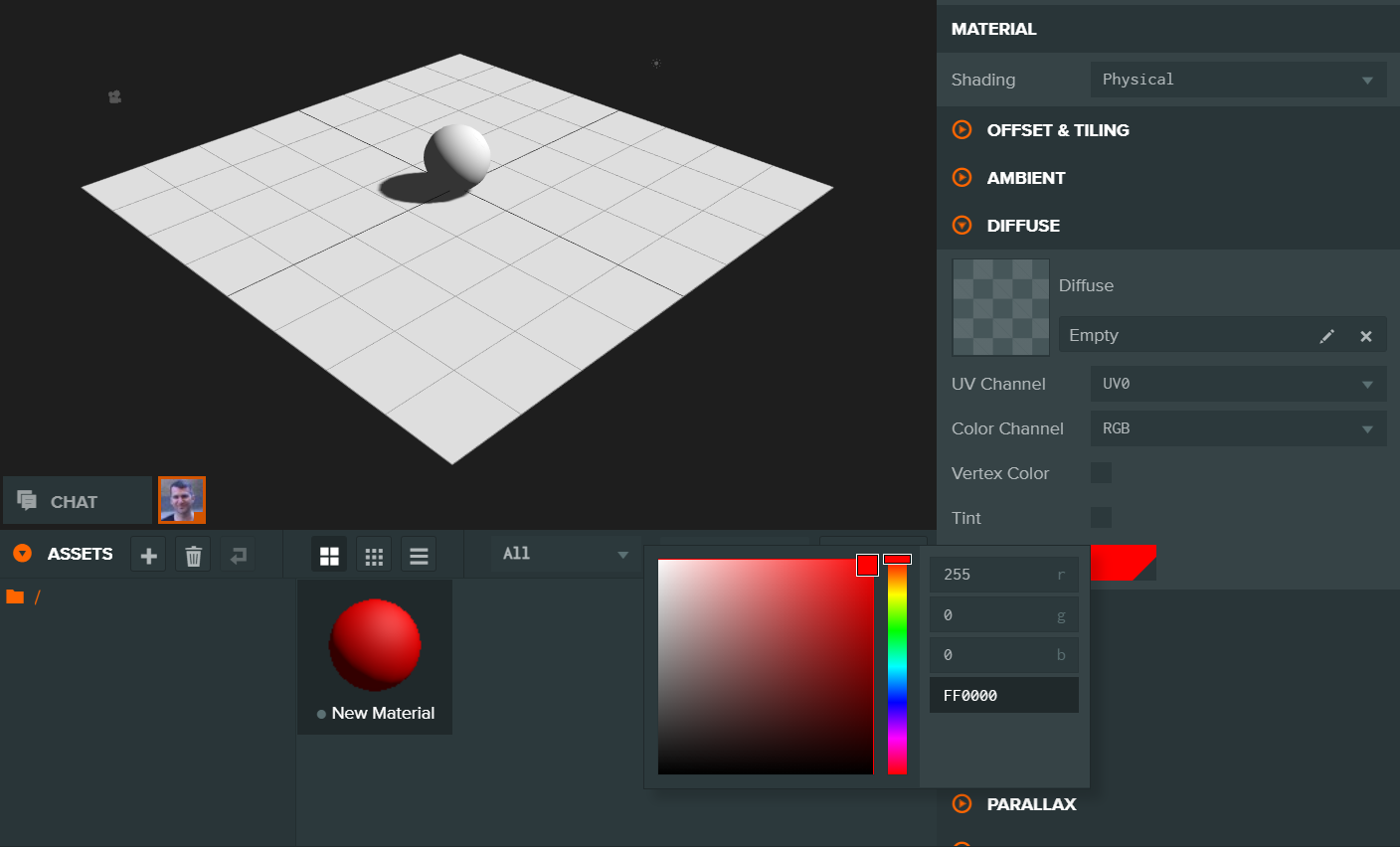
Task: Click the green channel value field
Action: 1003,615
